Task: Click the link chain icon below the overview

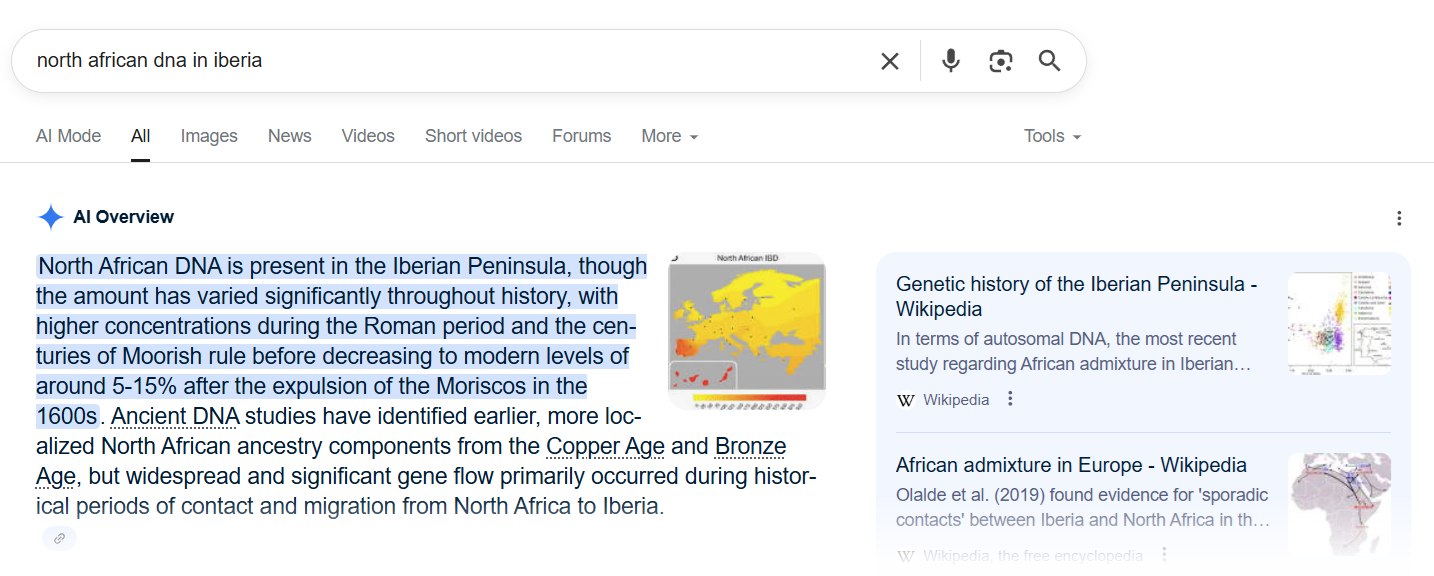Action: click(59, 538)
